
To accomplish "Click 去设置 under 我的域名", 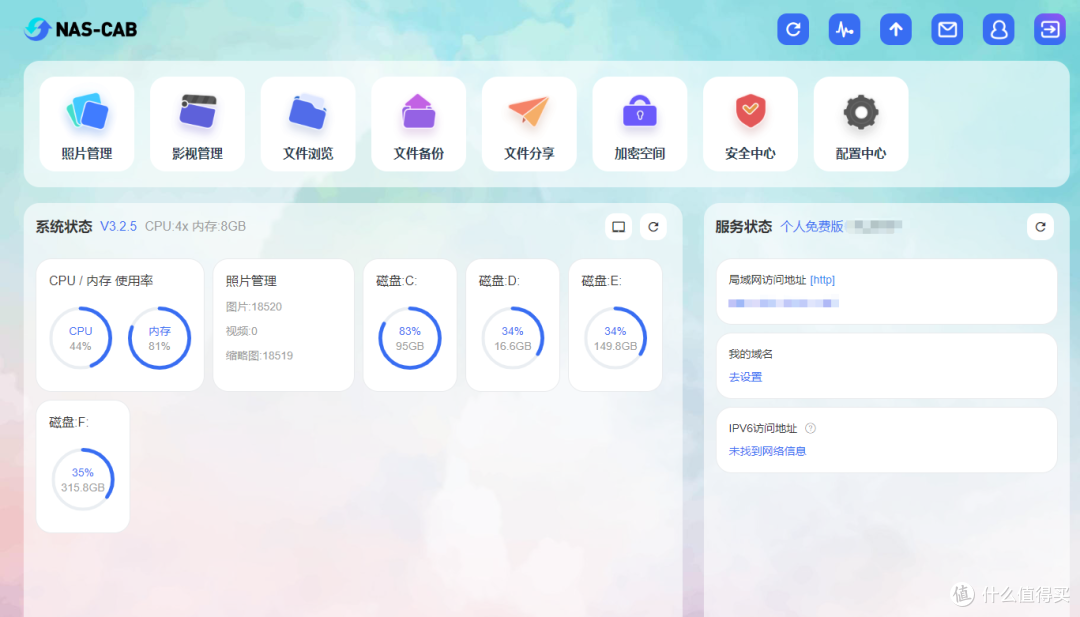I will 745,377.
